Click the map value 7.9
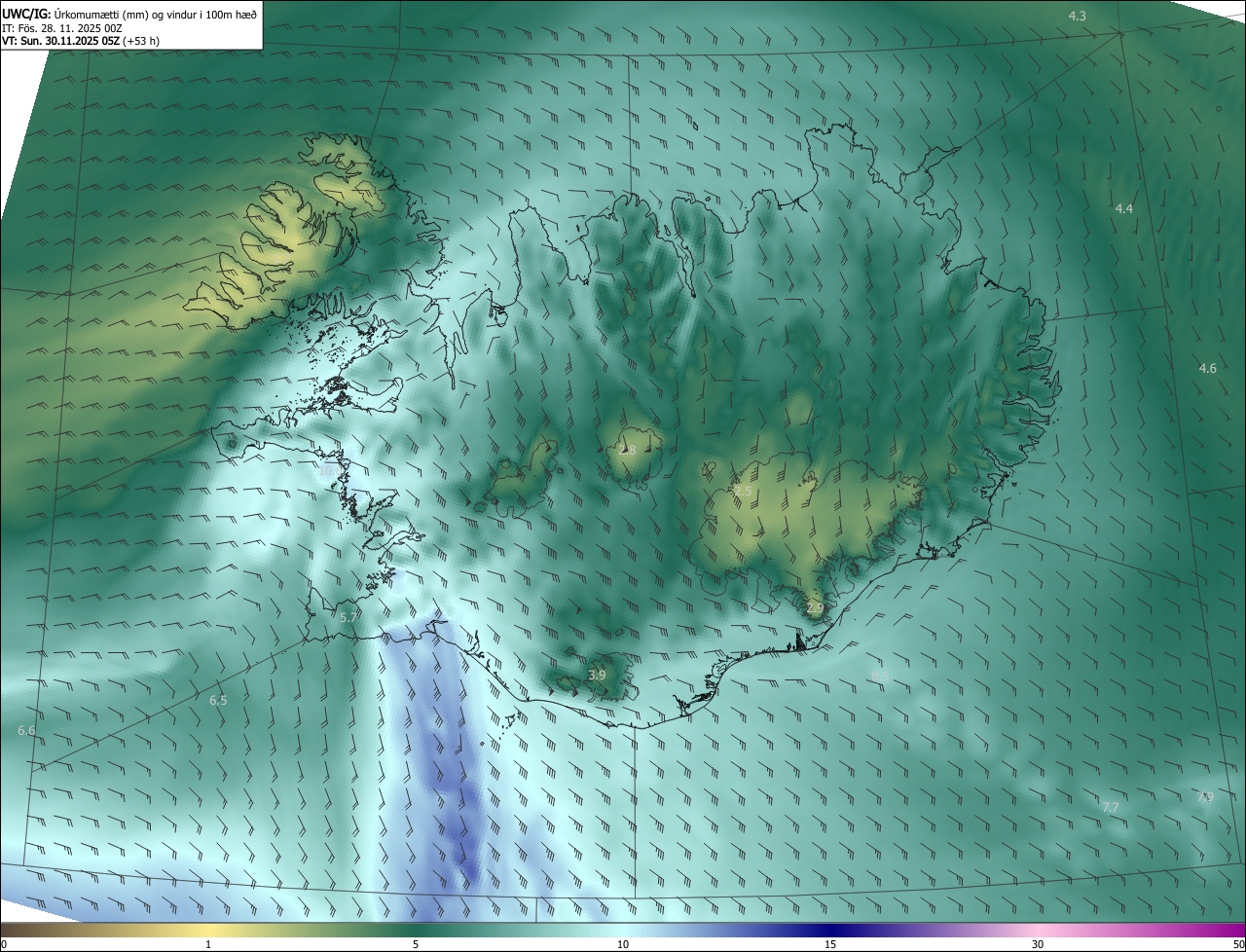Screen dimensions: 1246x952 coord(1205,796)
